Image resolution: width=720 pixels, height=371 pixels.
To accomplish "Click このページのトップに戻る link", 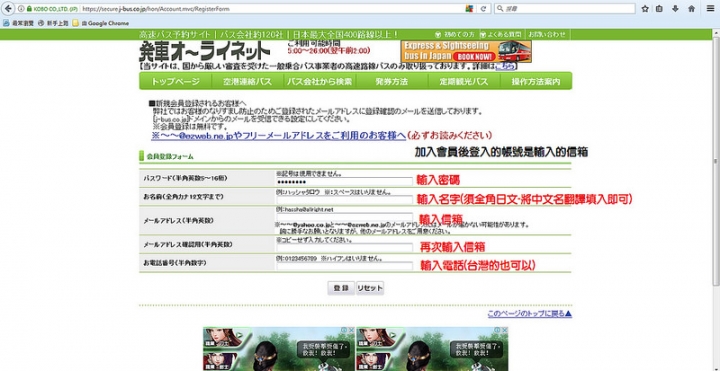I will [x=529, y=314].
